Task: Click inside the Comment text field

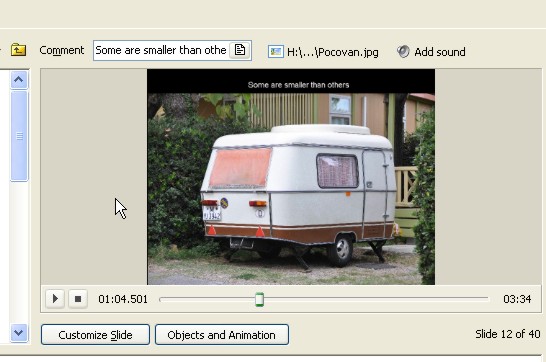Action: (x=161, y=50)
